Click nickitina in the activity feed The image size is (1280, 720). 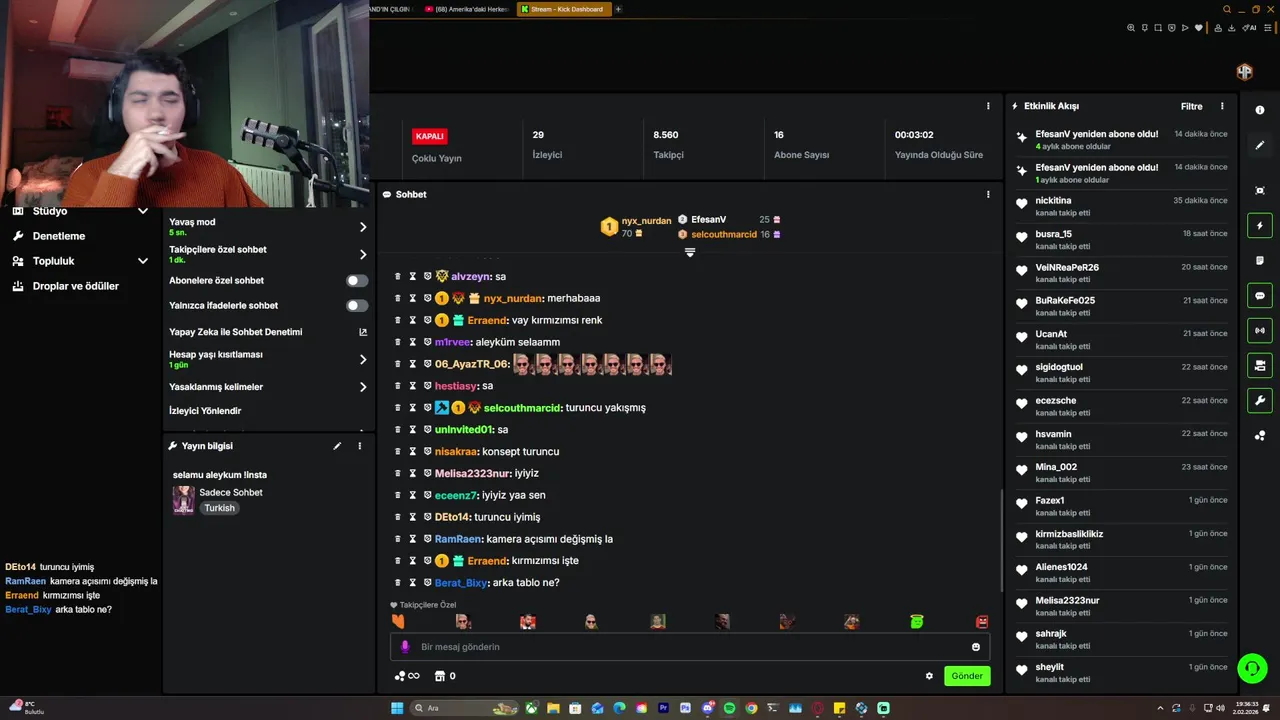[1053, 201]
